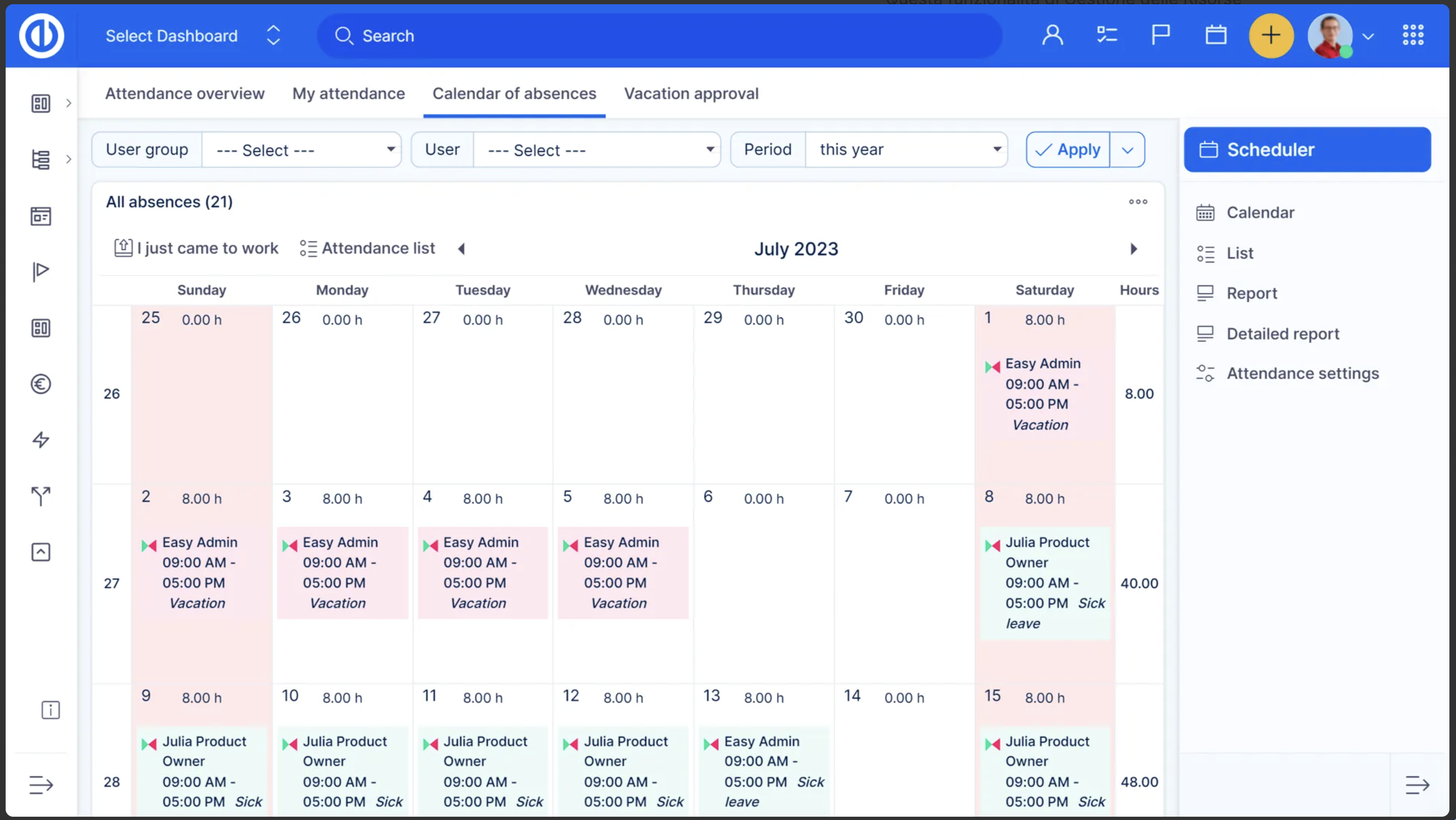
Task: Open the apps grid menu icon
Action: pyautogui.click(x=1413, y=35)
